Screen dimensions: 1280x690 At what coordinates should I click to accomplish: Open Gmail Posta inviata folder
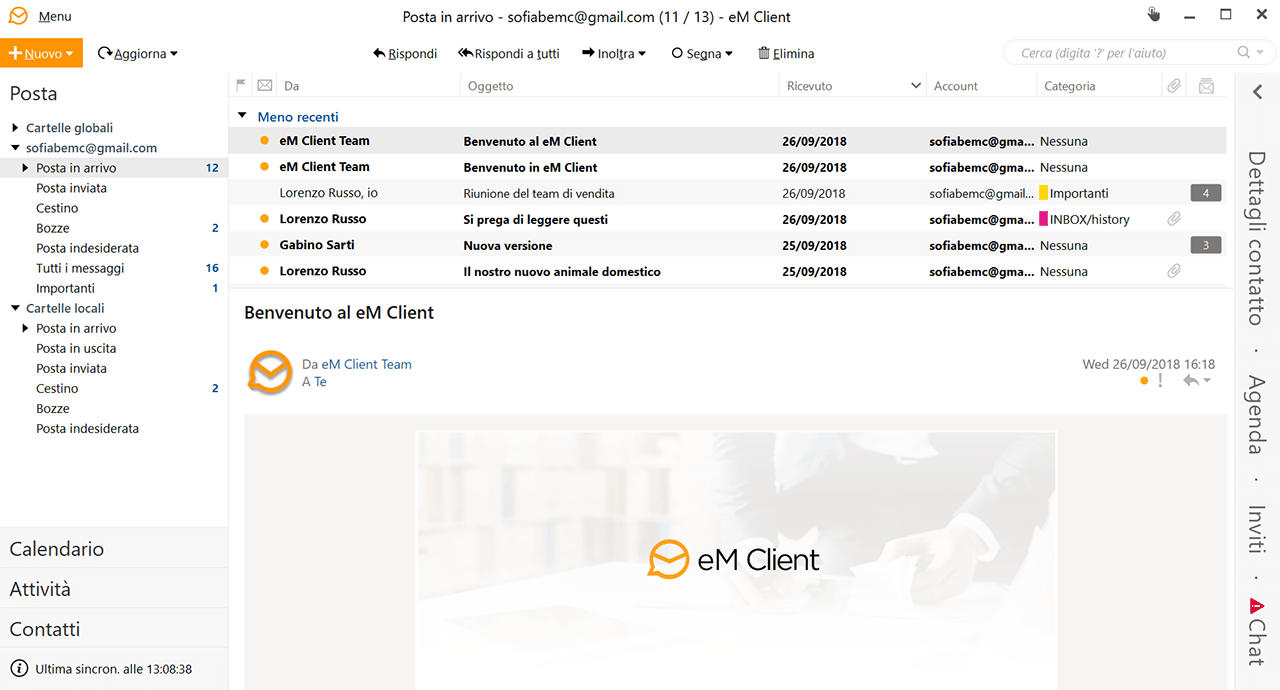[x=71, y=188]
